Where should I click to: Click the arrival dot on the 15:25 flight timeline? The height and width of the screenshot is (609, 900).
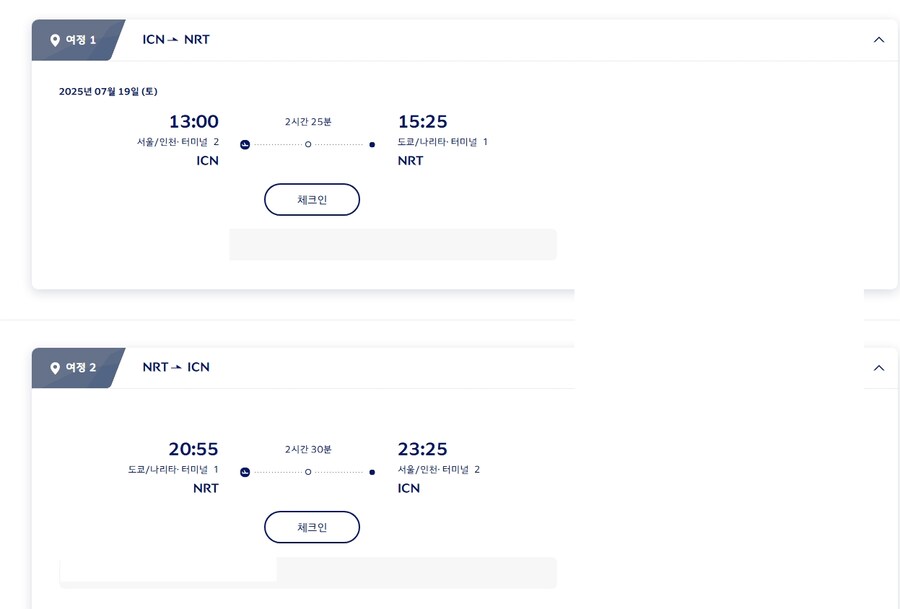tap(372, 145)
